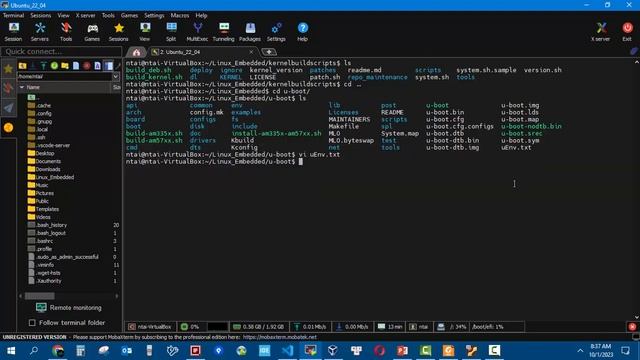Open the Sessions star toolbar icon

[119, 32]
